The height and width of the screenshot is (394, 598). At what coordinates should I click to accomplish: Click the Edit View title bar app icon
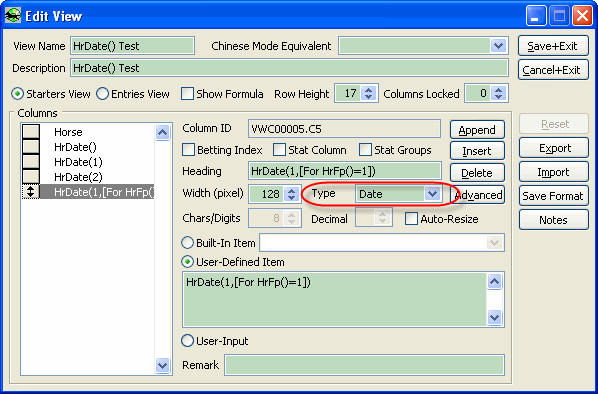coord(12,16)
